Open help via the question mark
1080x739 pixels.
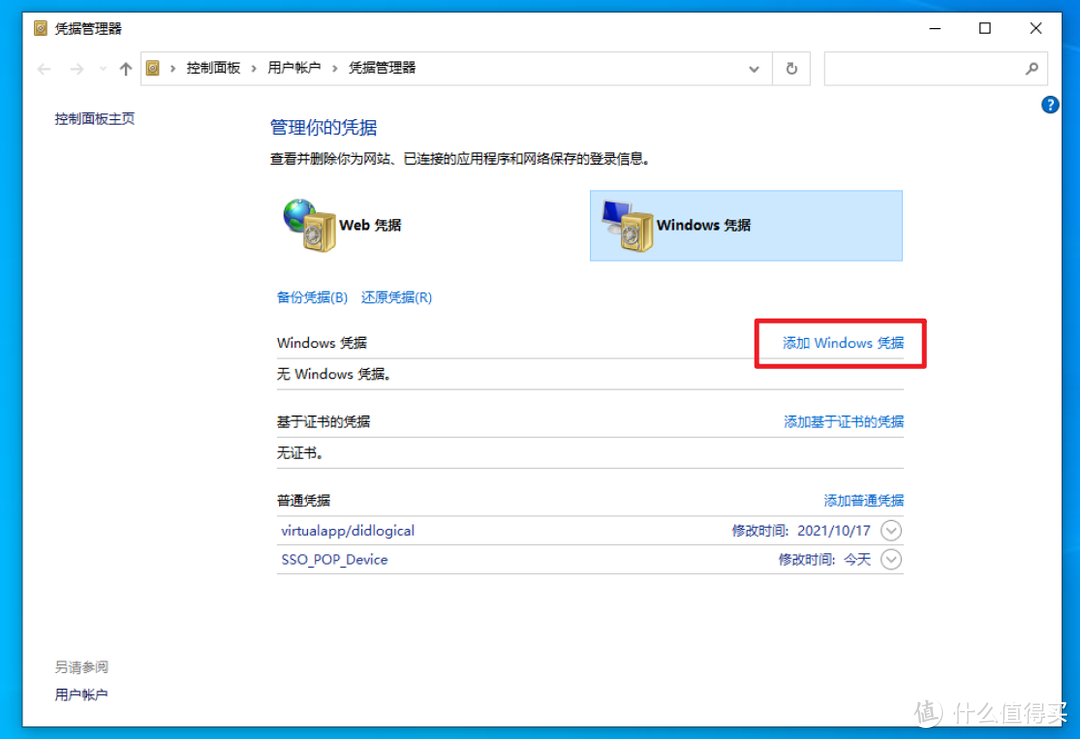click(1050, 105)
